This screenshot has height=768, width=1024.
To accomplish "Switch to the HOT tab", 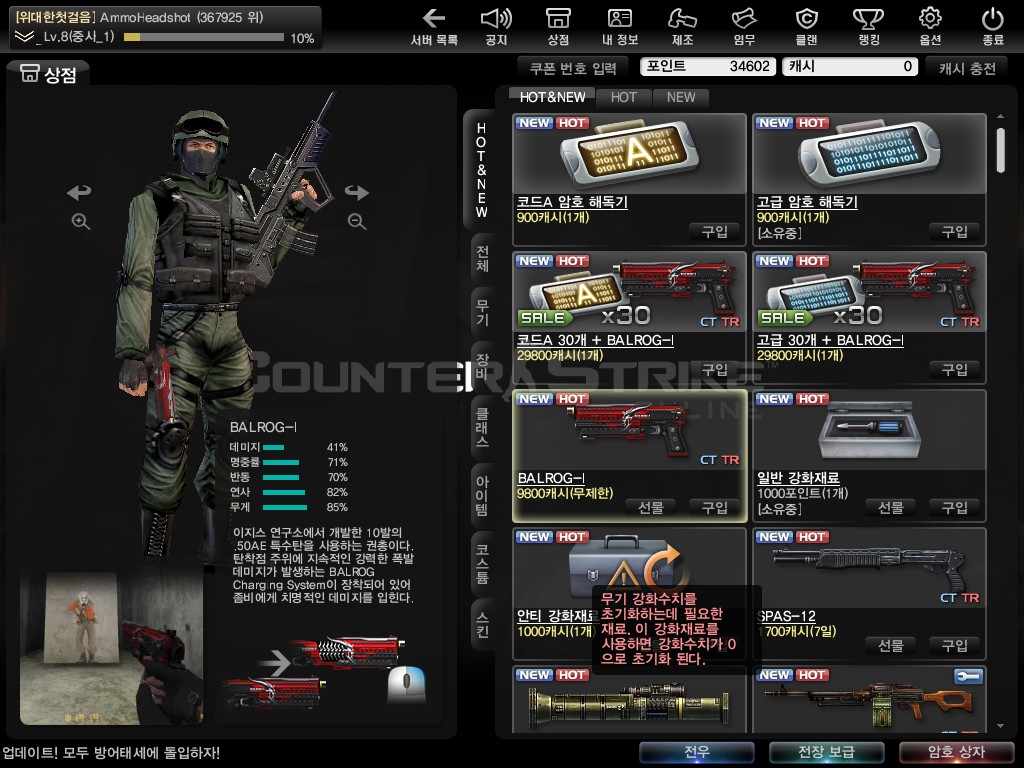I will (624, 97).
